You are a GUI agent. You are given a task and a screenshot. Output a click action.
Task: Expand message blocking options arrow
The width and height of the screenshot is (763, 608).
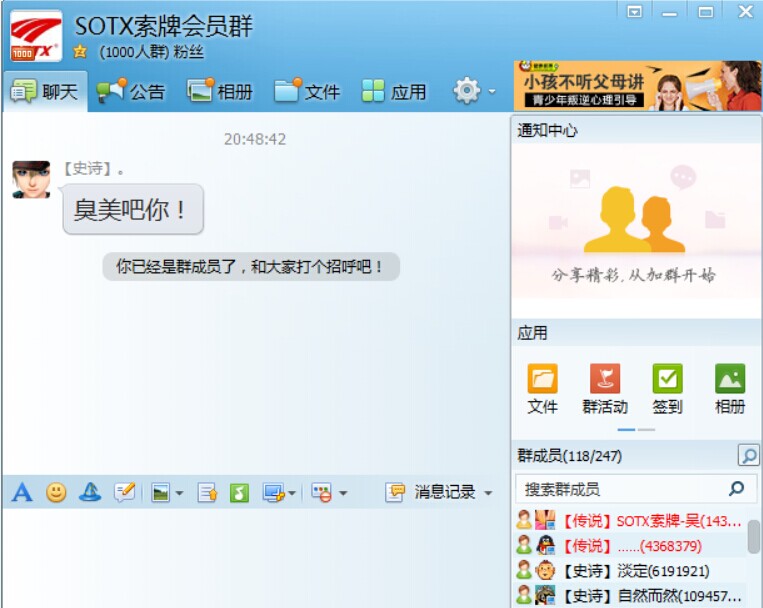click(x=343, y=493)
